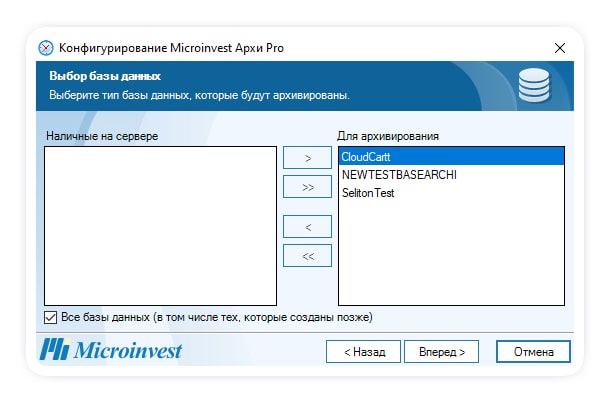This screenshot has width=611, height=406.
Task: Close the configuration dialog window
Action: pyautogui.click(x=559, y=48)
